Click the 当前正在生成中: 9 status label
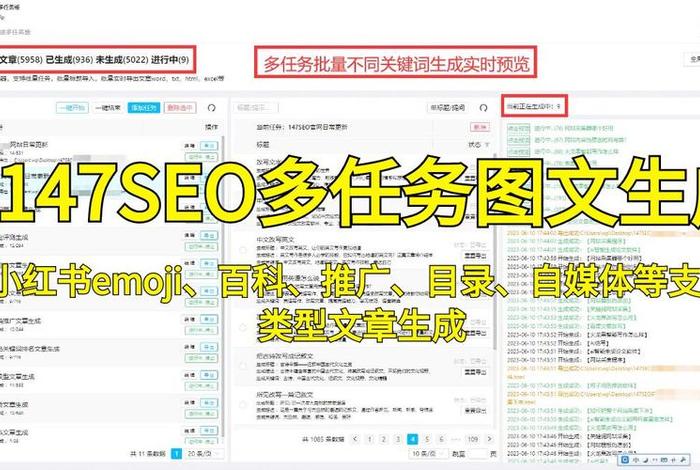Screen dimensions: 700x470 [x=533, y=106]
